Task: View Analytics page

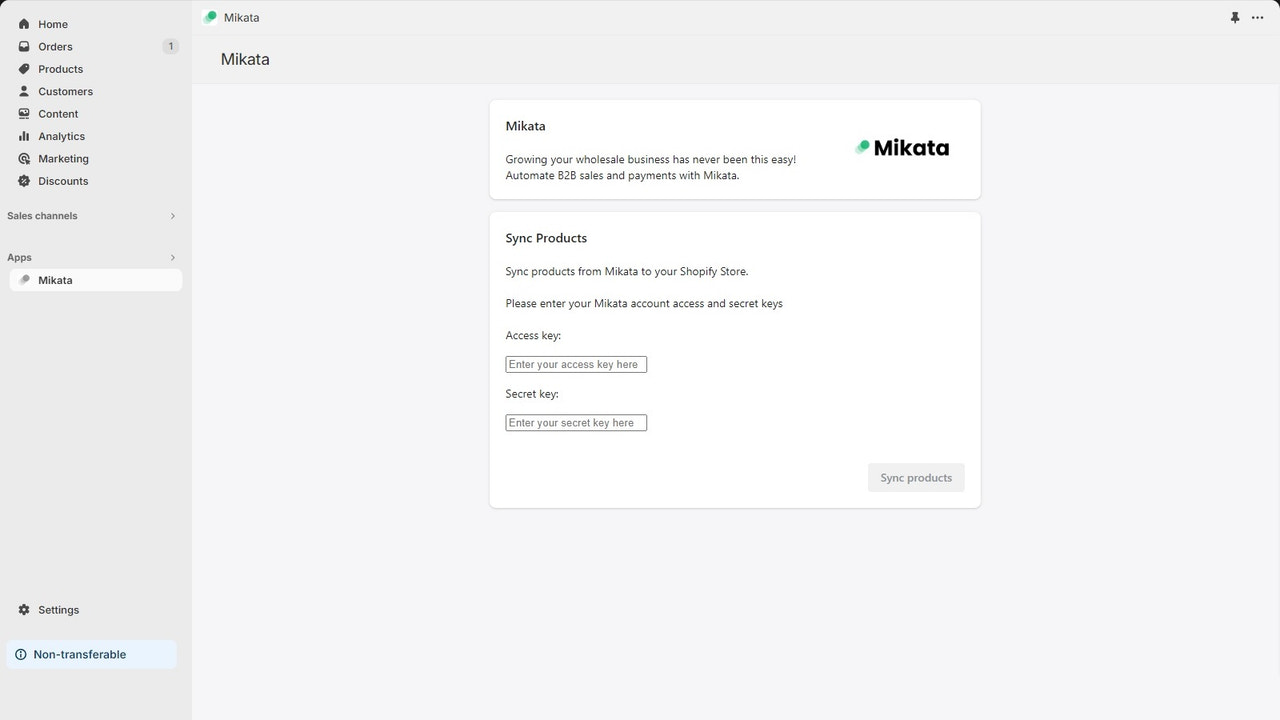Action: click(x=96, y=136)
